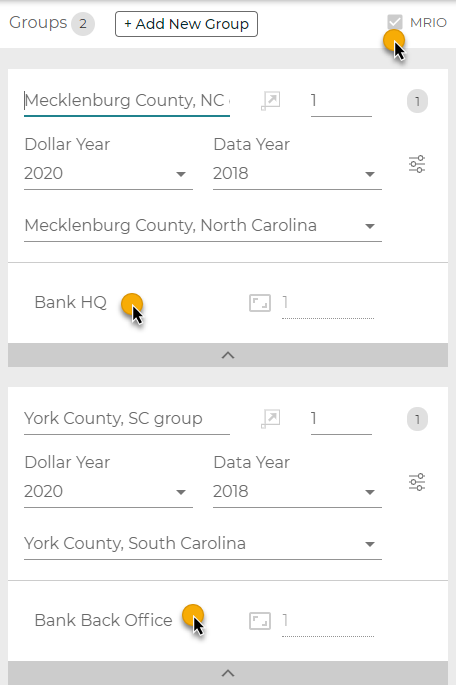
Task: Open Data Year dropdown in Mecklenburg group
Action: pos(297,174)
